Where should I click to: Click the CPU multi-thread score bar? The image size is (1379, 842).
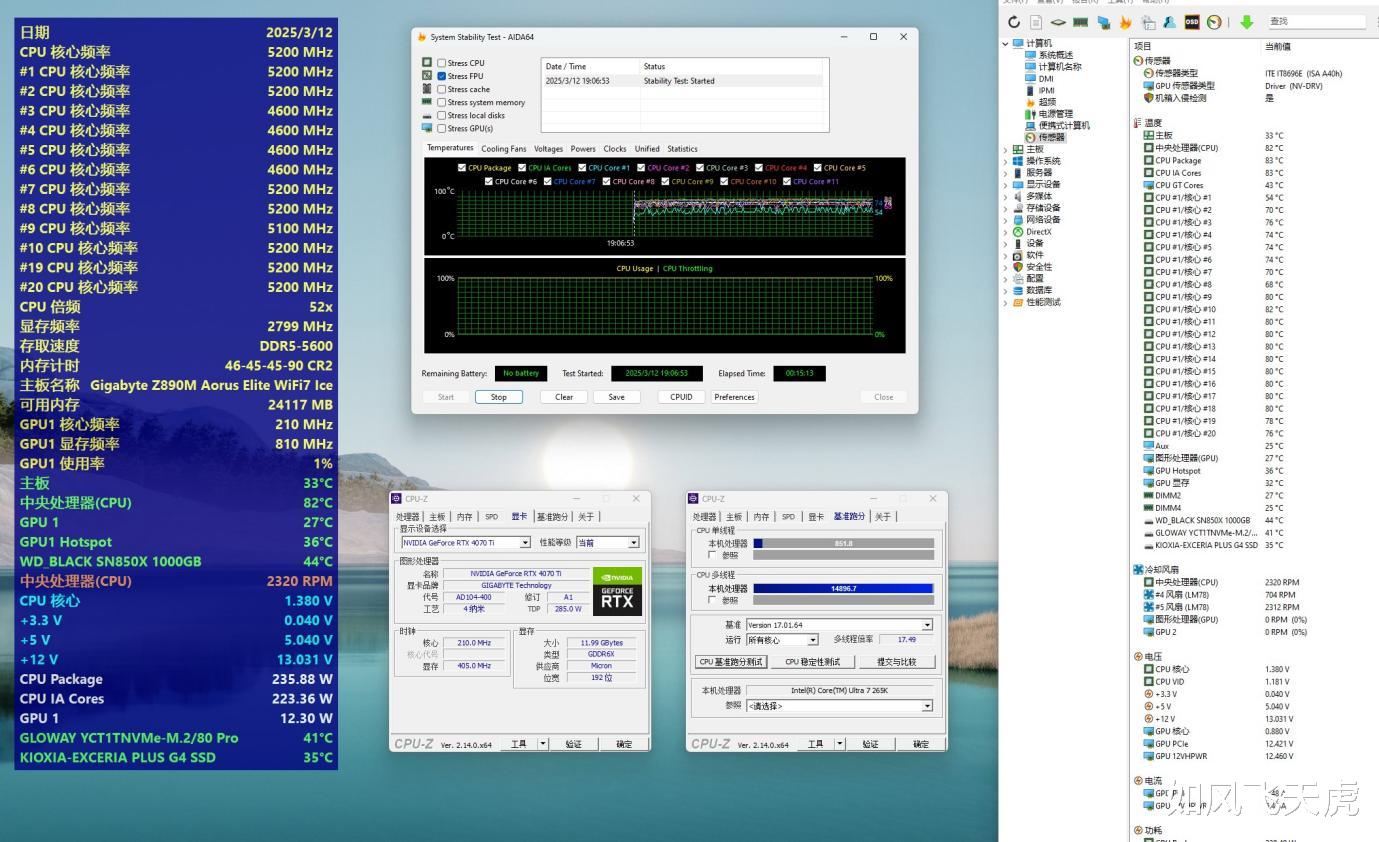843,589
